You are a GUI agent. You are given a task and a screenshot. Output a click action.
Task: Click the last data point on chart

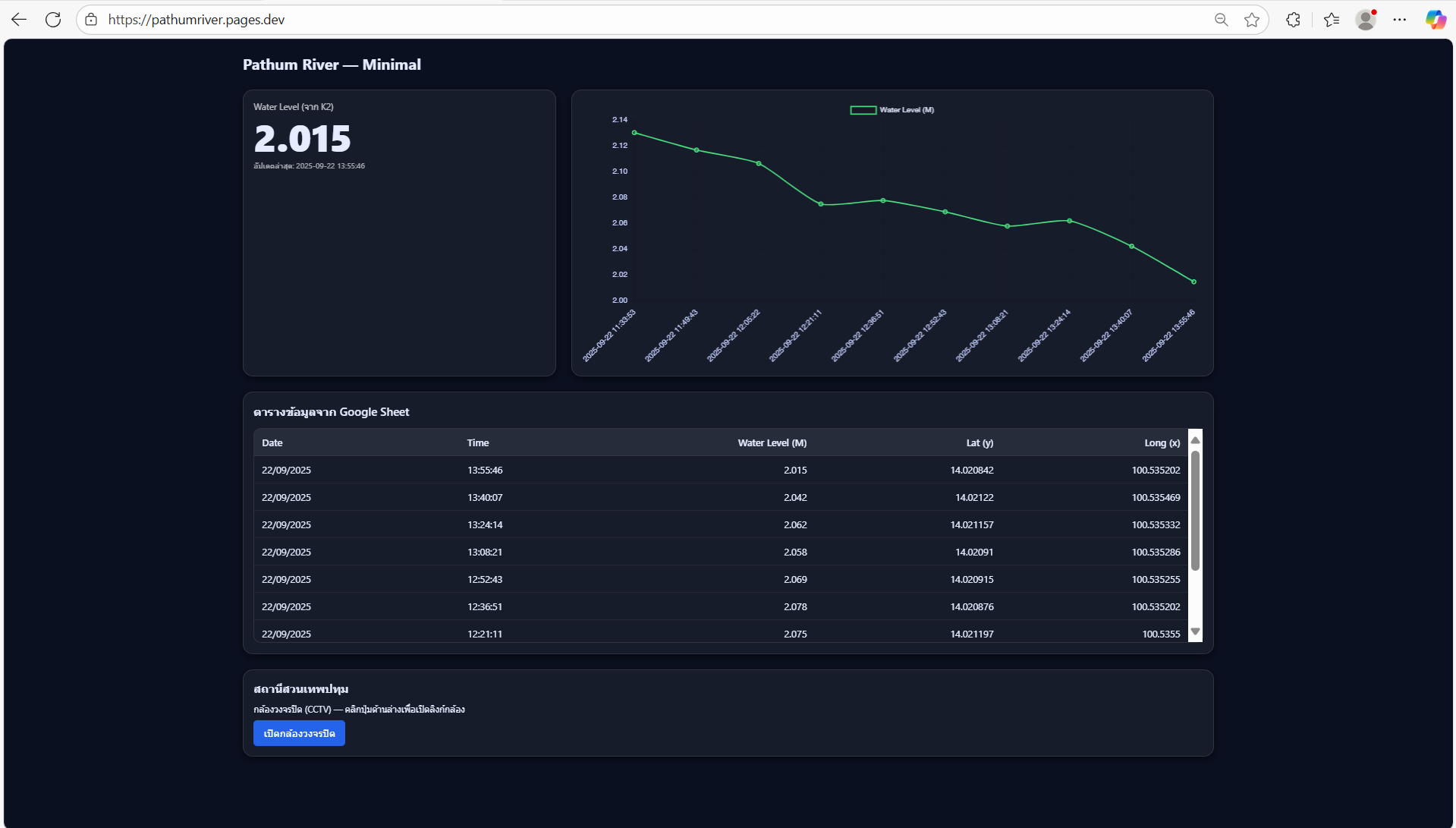(x=1193, y=282)
